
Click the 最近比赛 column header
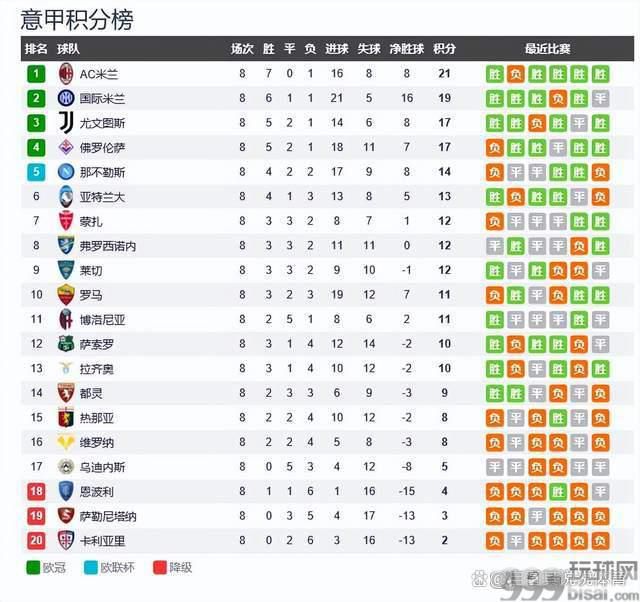point(547,49)
